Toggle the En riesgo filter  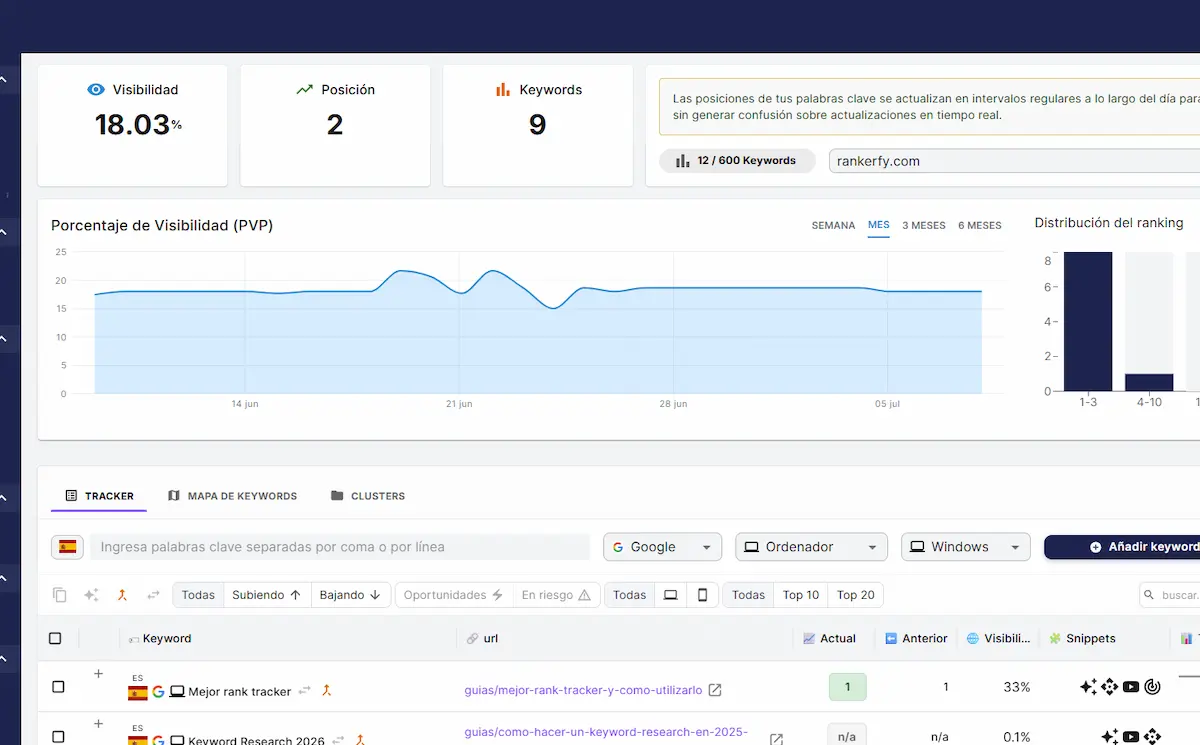(x=556, y=595)
